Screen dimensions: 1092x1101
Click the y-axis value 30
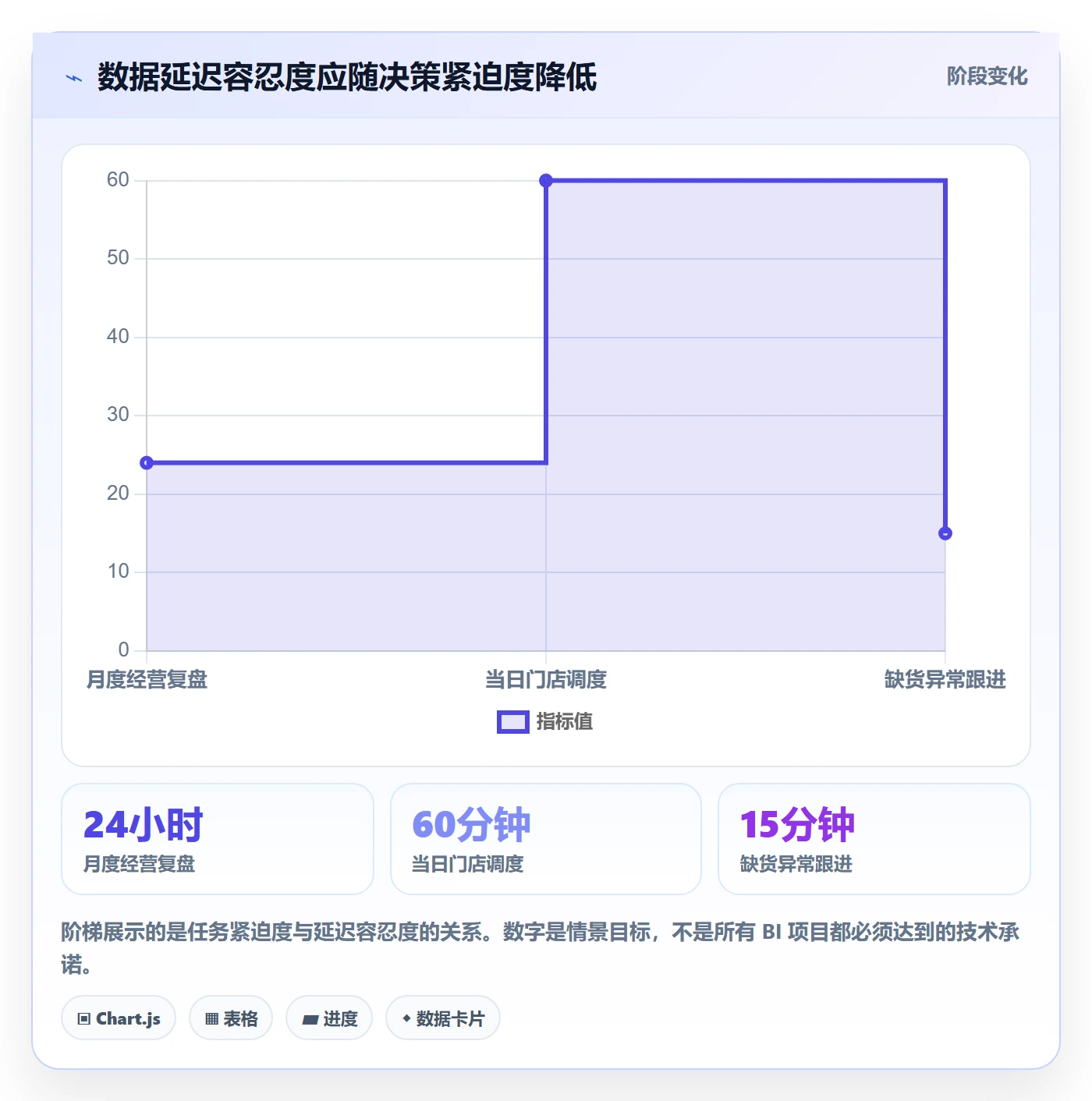pos(118,415)
